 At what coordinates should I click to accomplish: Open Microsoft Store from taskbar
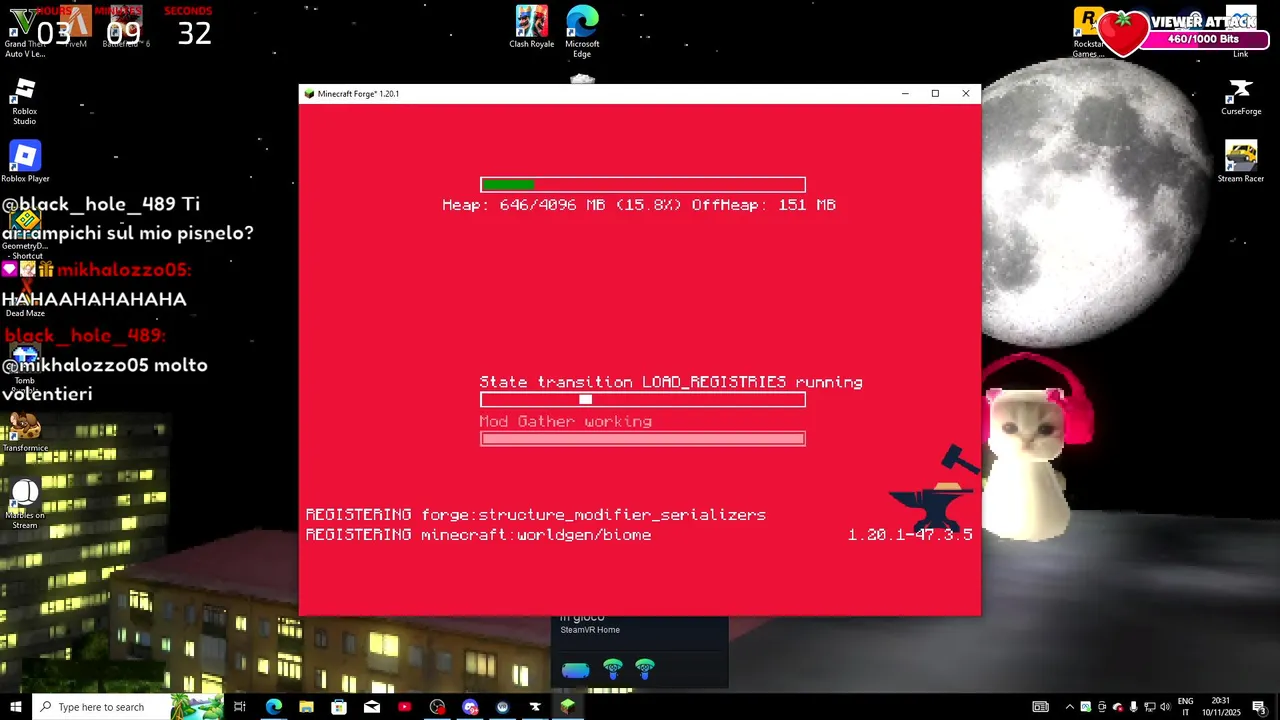click(339, 707)
